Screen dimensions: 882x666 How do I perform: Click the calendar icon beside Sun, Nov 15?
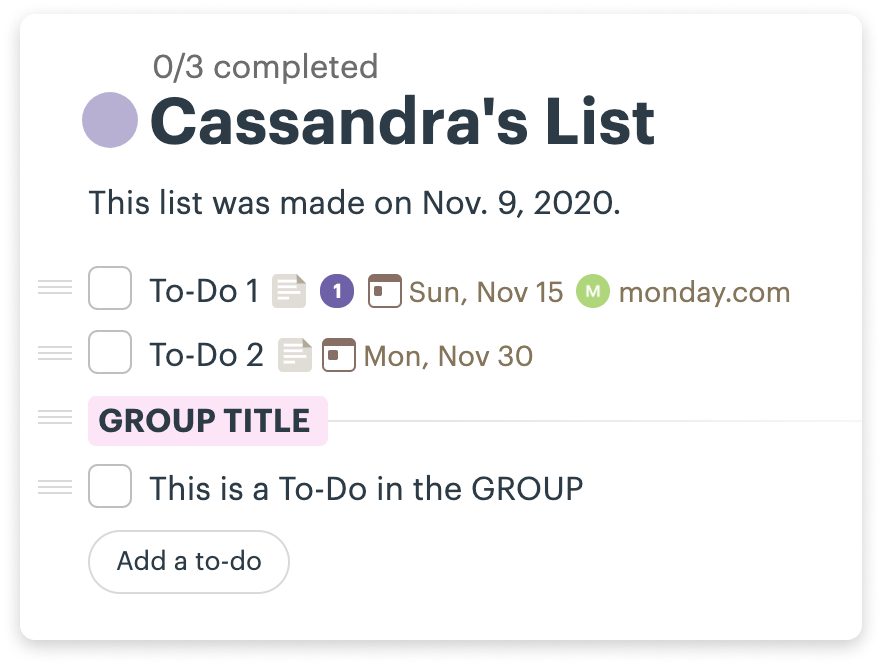pyautogui.click(x=385, y=291)
